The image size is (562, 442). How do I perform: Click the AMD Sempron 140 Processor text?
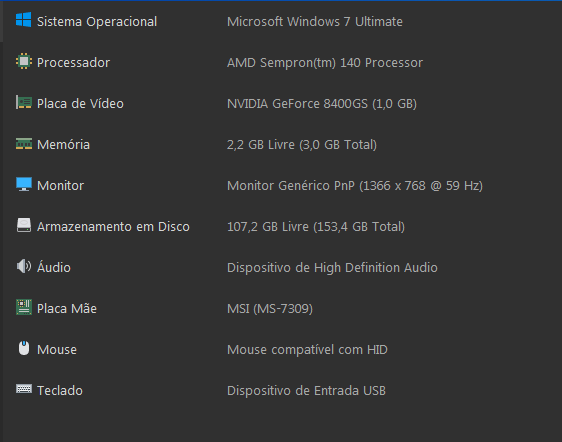325,63
